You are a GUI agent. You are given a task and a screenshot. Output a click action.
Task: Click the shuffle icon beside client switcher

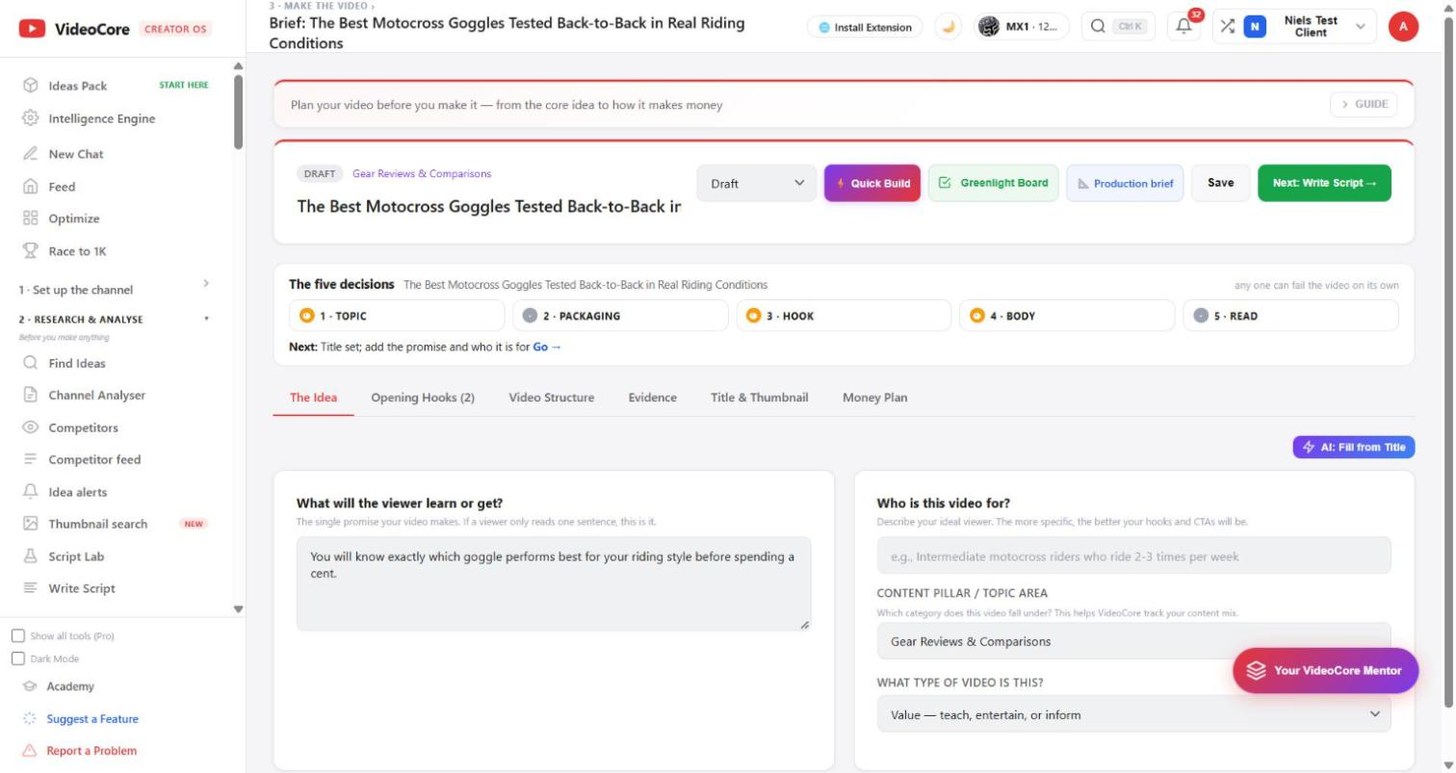click(x=1227, y=27)
